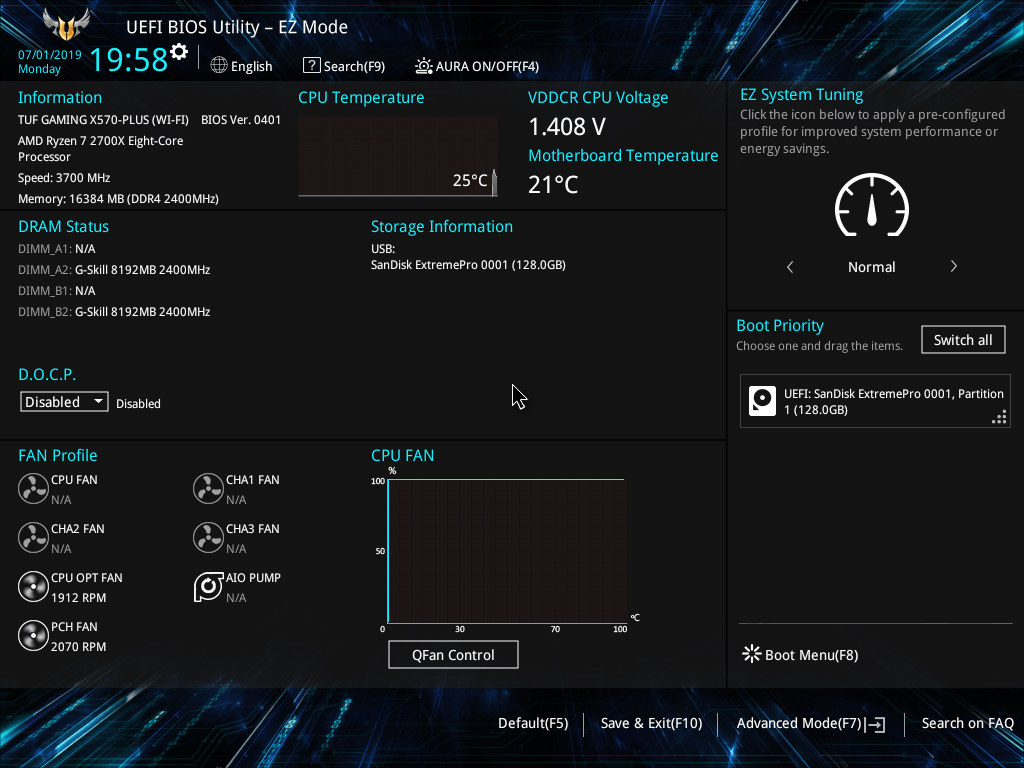
Task: Click the Speed: 3700 MHz text
Action: tap(64, 178)
